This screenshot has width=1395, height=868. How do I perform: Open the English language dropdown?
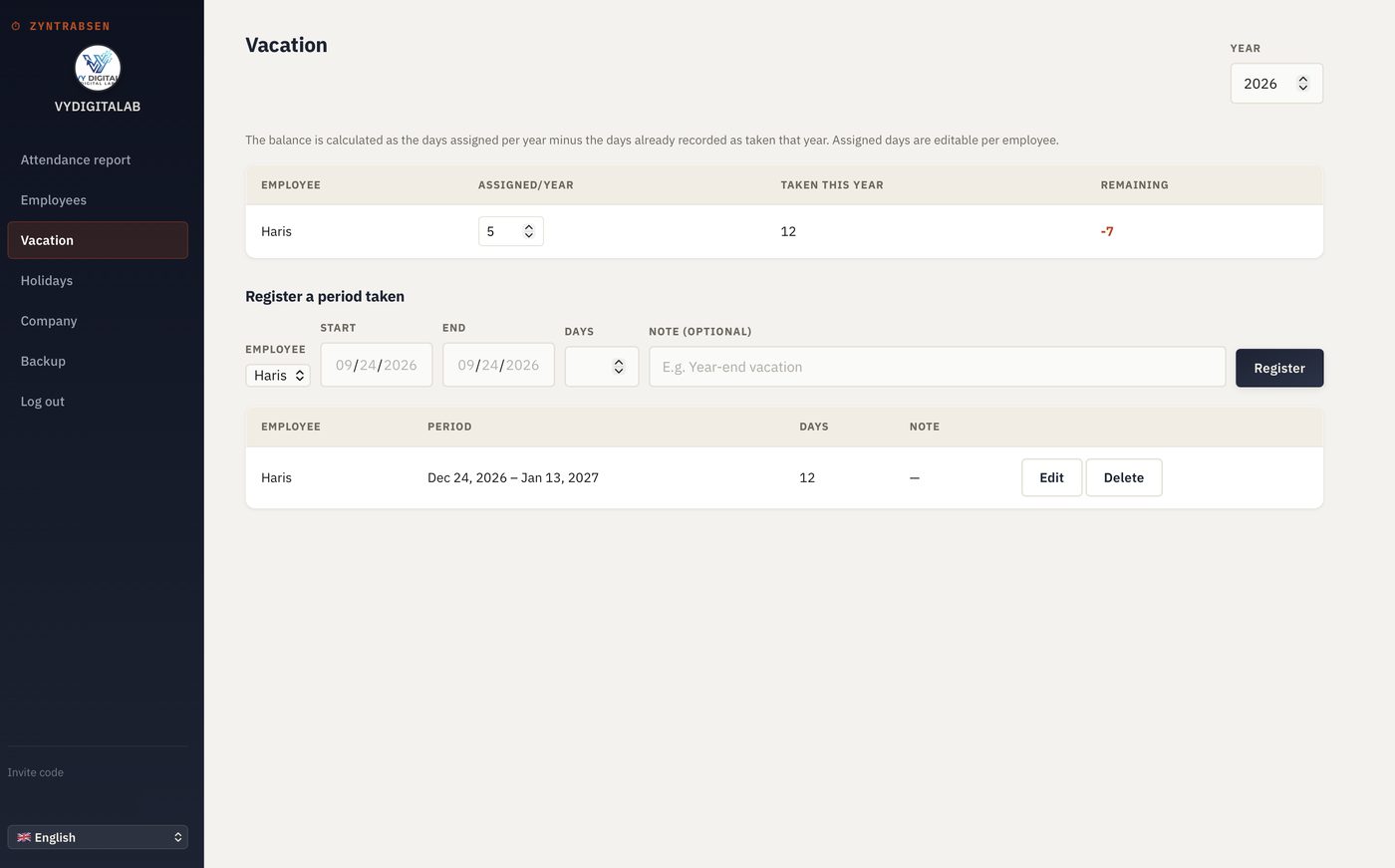[98, 837]
